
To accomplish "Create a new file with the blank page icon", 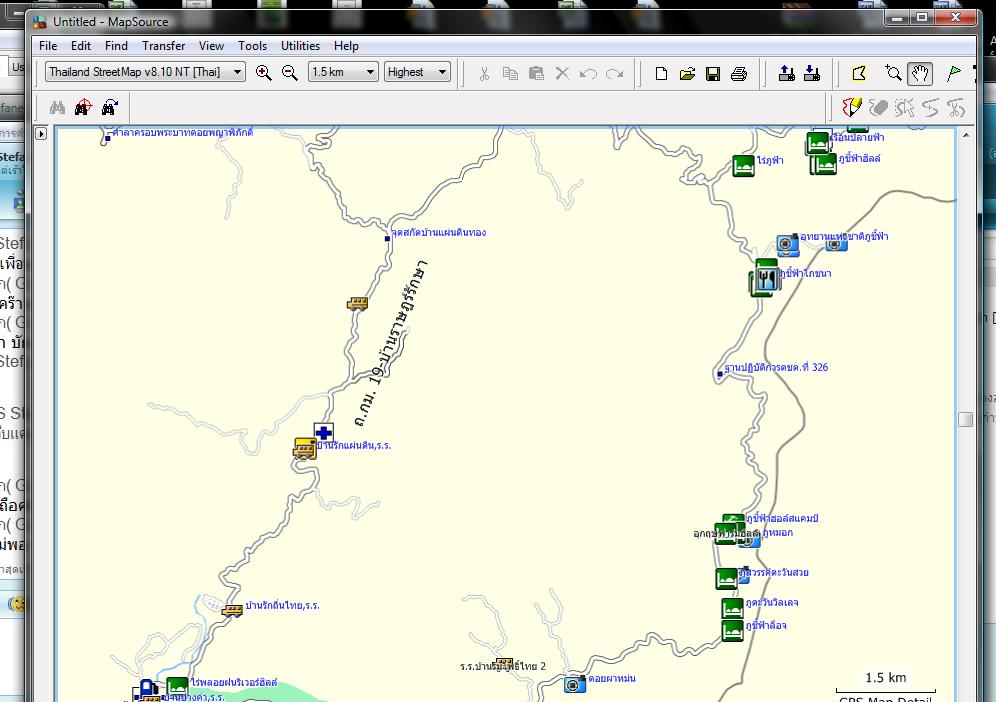I will [661, 73].
